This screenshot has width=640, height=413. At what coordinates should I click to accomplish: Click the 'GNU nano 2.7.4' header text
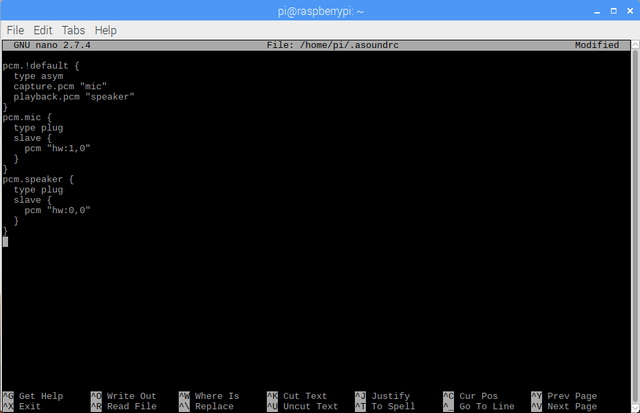pyautogui.click(x=52, y=45)
